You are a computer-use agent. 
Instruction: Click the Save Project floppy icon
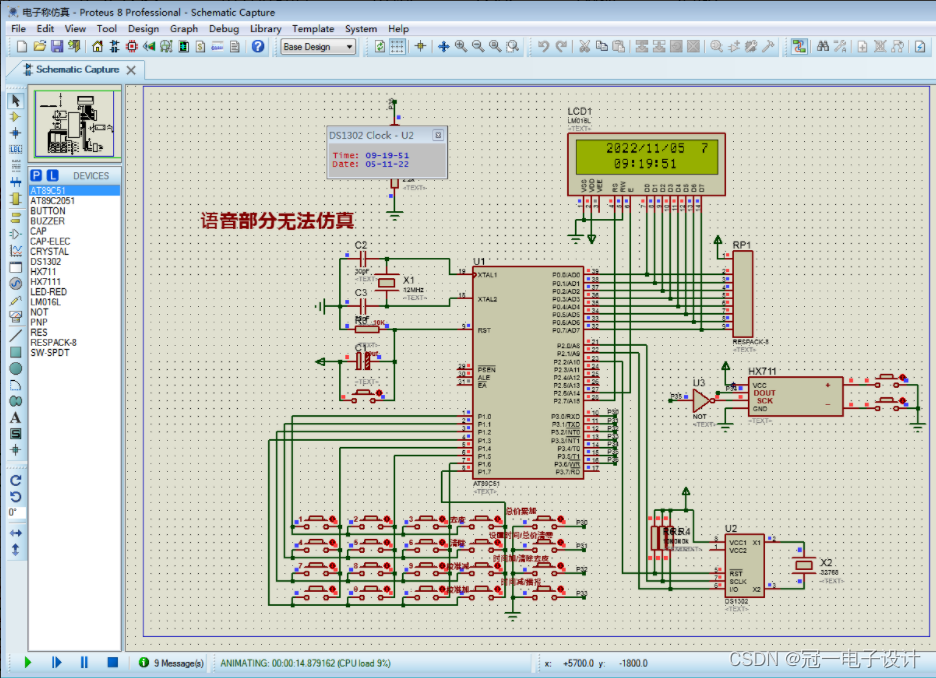(x=57, y=46)
